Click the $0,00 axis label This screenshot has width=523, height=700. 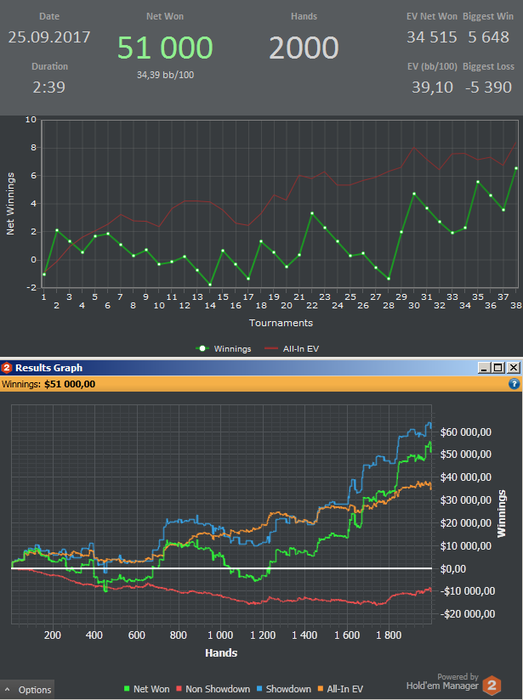click(x=453, y=569)
